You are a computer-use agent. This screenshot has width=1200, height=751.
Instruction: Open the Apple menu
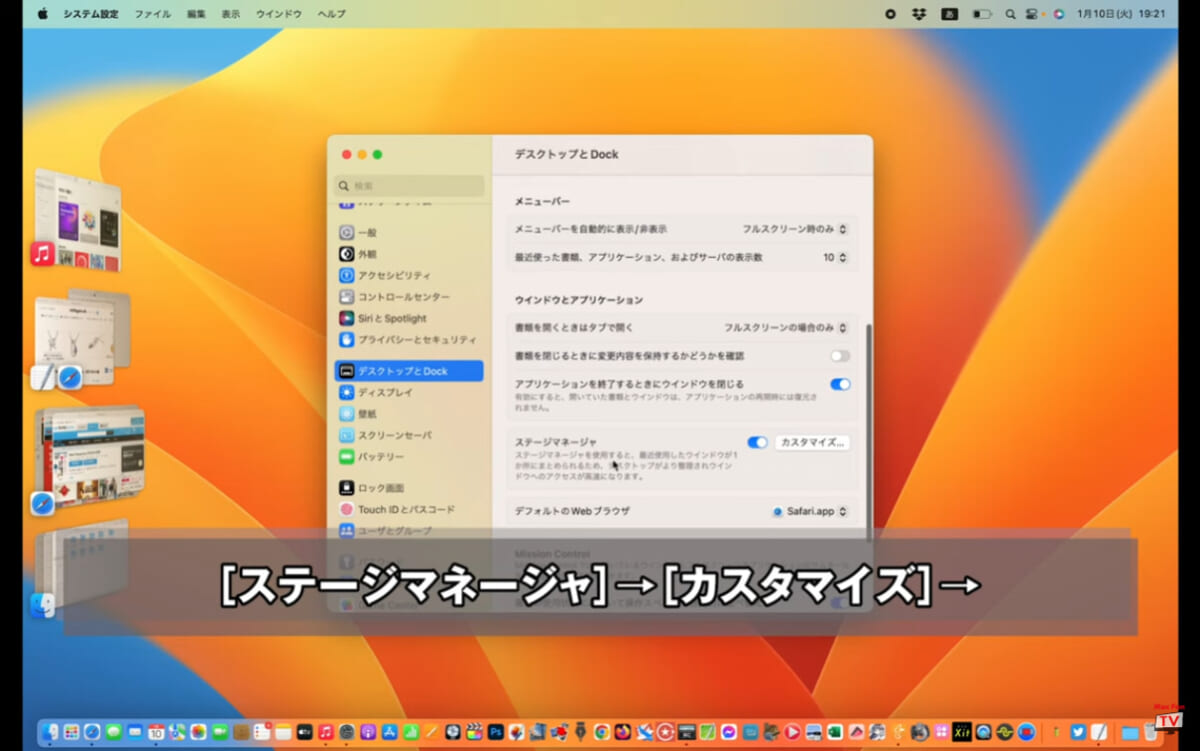coord(43,14)
